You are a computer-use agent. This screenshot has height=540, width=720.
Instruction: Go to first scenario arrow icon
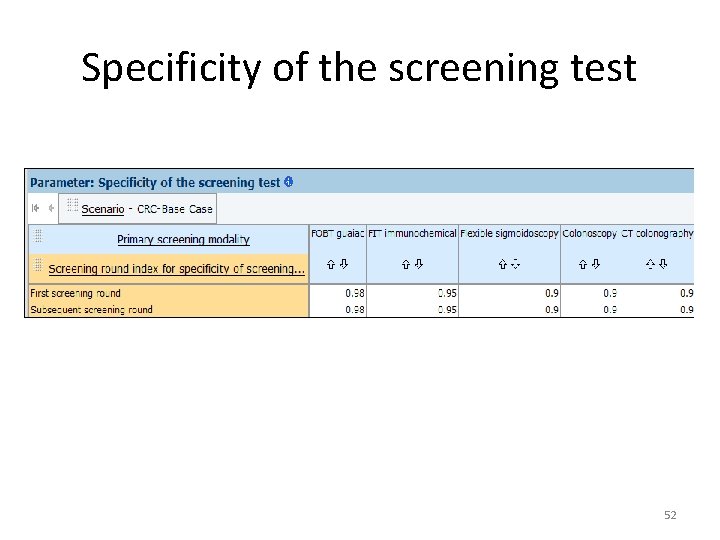coord(36,208)
